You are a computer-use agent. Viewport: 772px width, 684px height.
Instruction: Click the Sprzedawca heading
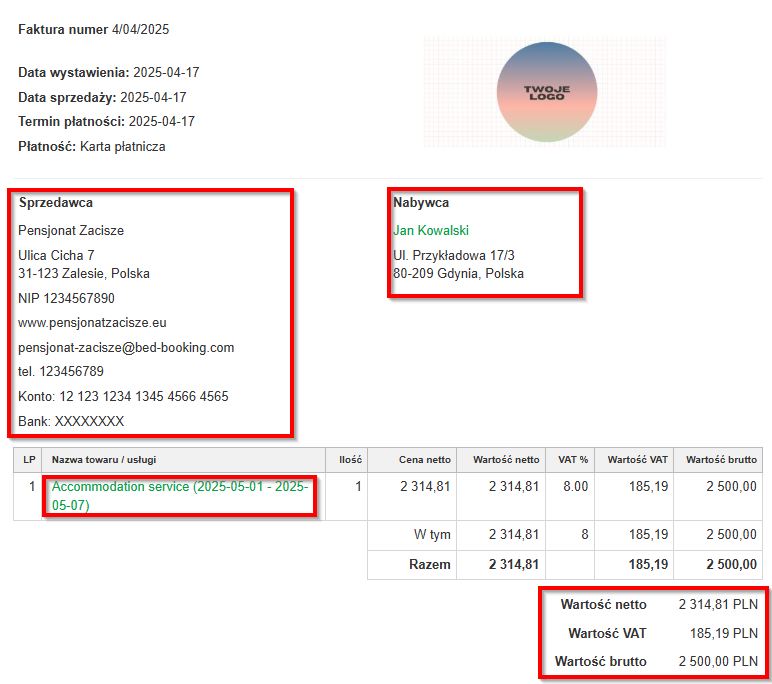56,202
